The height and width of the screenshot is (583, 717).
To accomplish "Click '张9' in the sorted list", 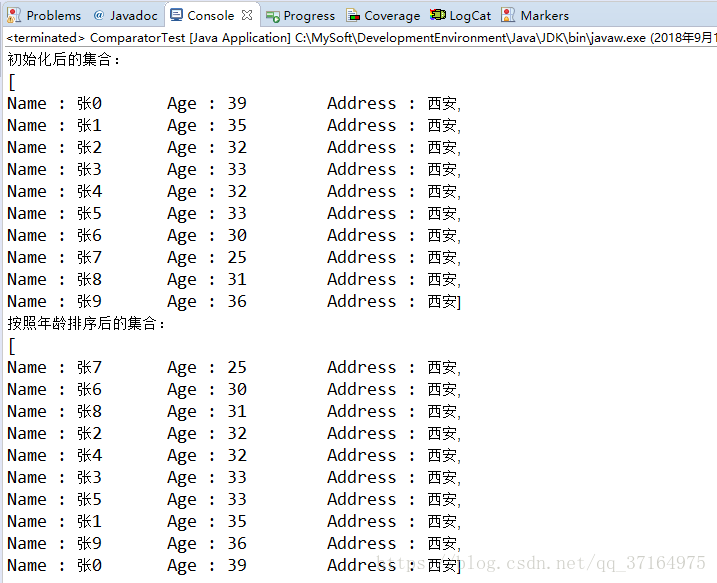I will tap(89, 543).
